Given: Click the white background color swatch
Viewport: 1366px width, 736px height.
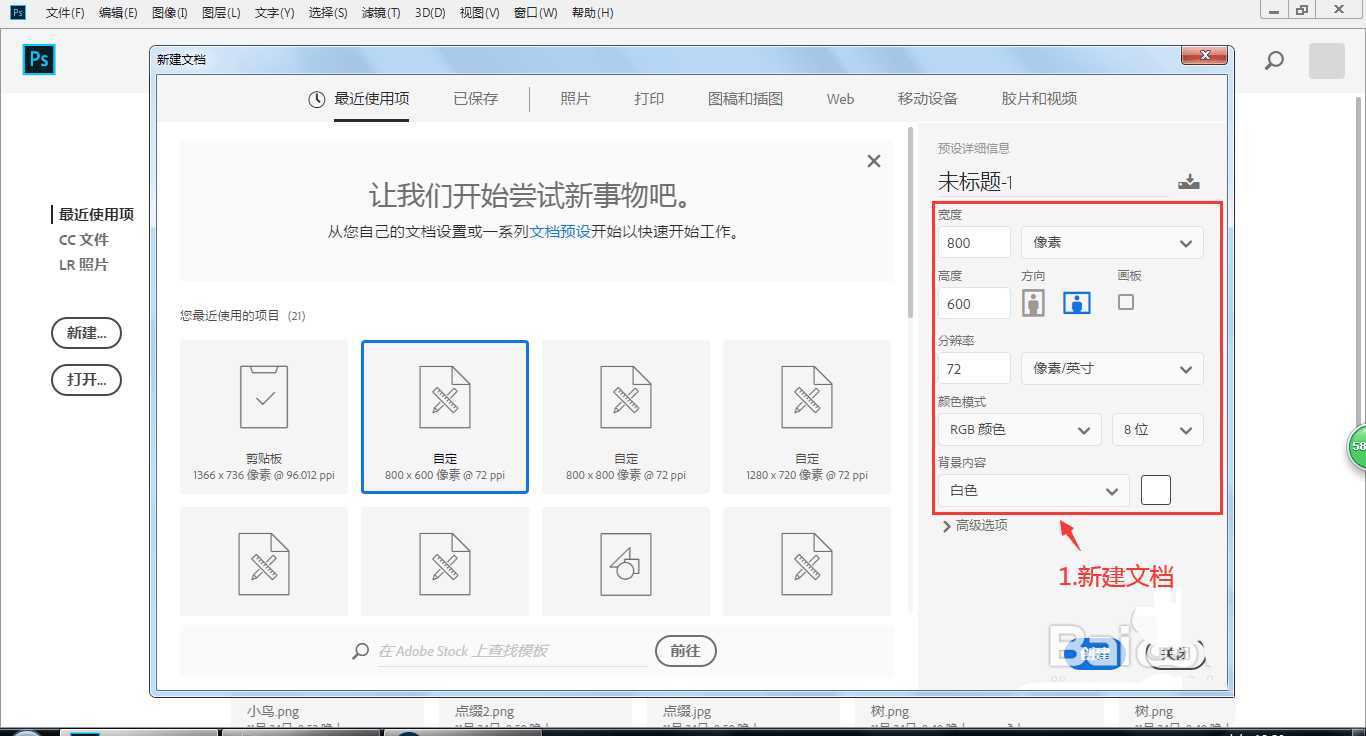Looking at the screenshot, I should (1155, 489).
